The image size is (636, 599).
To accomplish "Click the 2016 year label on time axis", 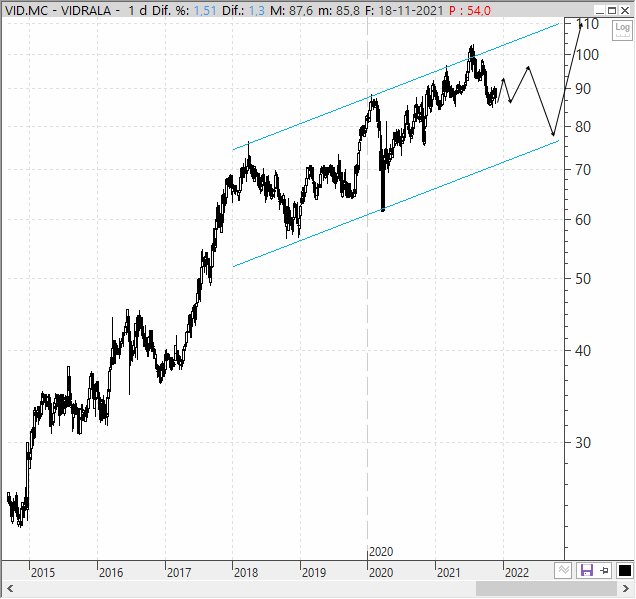I will click(111, 573).
